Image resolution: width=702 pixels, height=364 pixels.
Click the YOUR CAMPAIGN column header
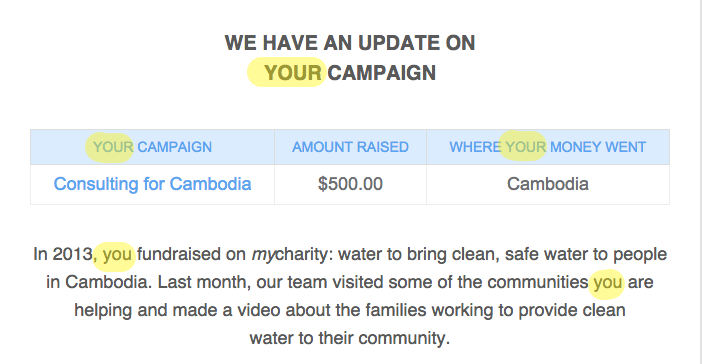(152, 147)
